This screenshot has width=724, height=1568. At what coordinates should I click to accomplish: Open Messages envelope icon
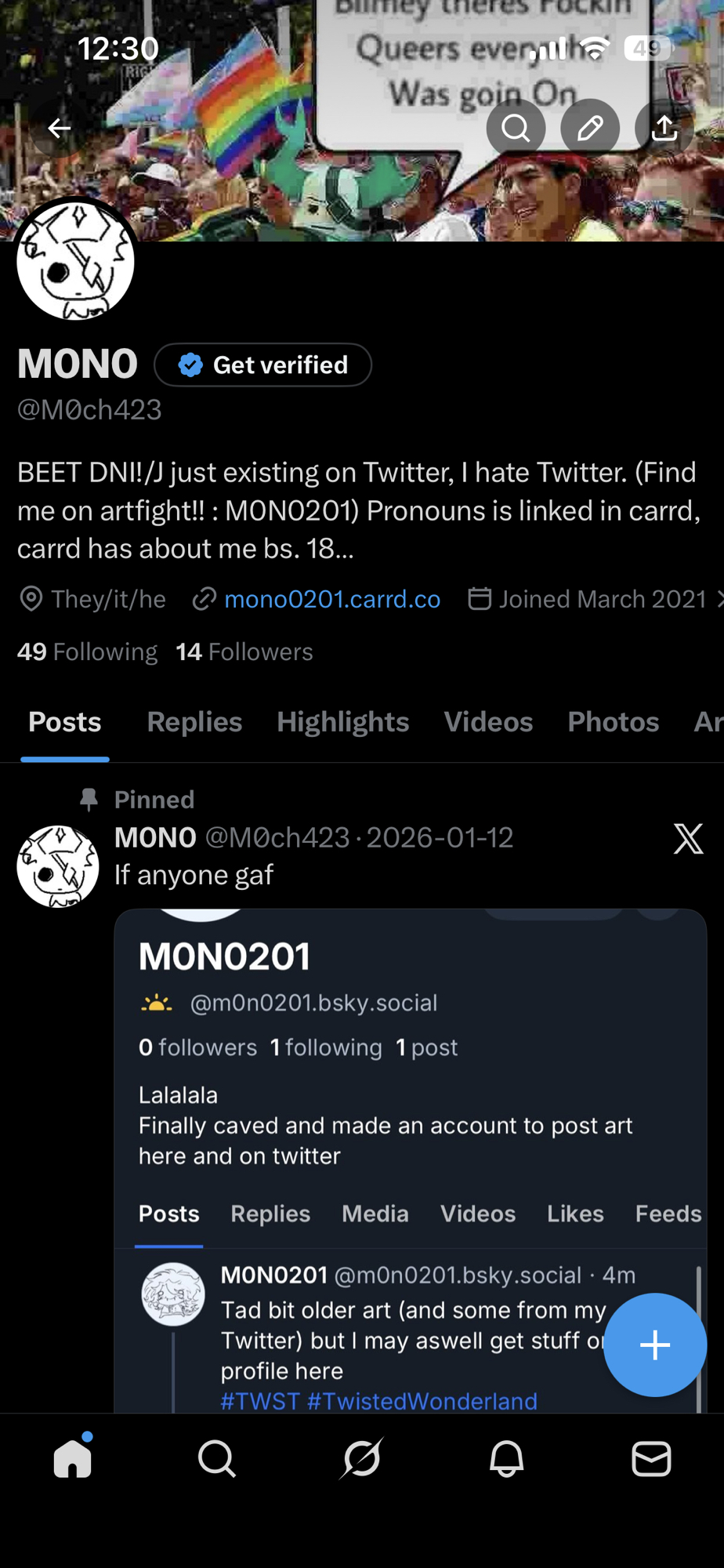651,1459
